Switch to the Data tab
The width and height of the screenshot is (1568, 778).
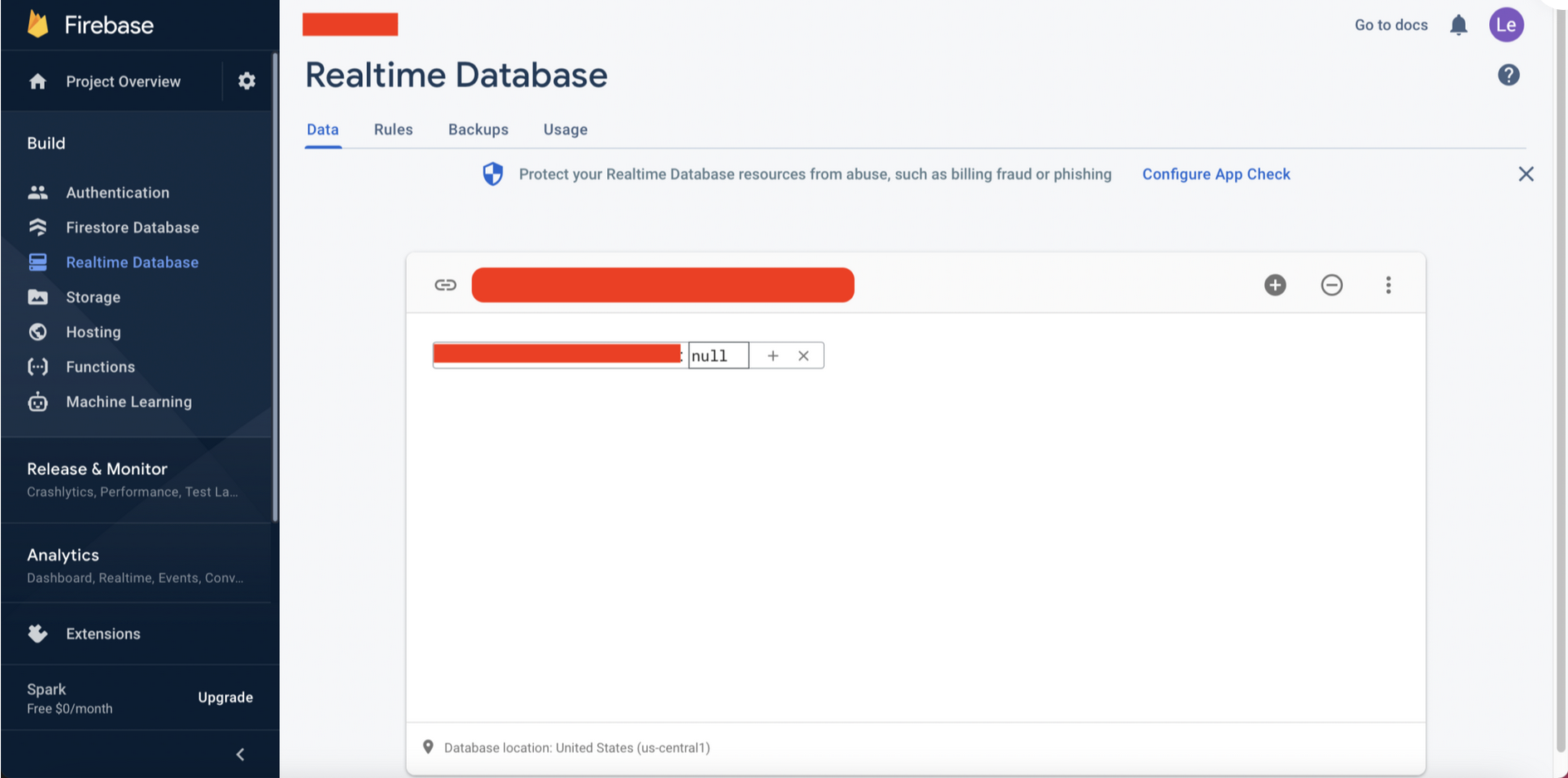coord(322,130)
